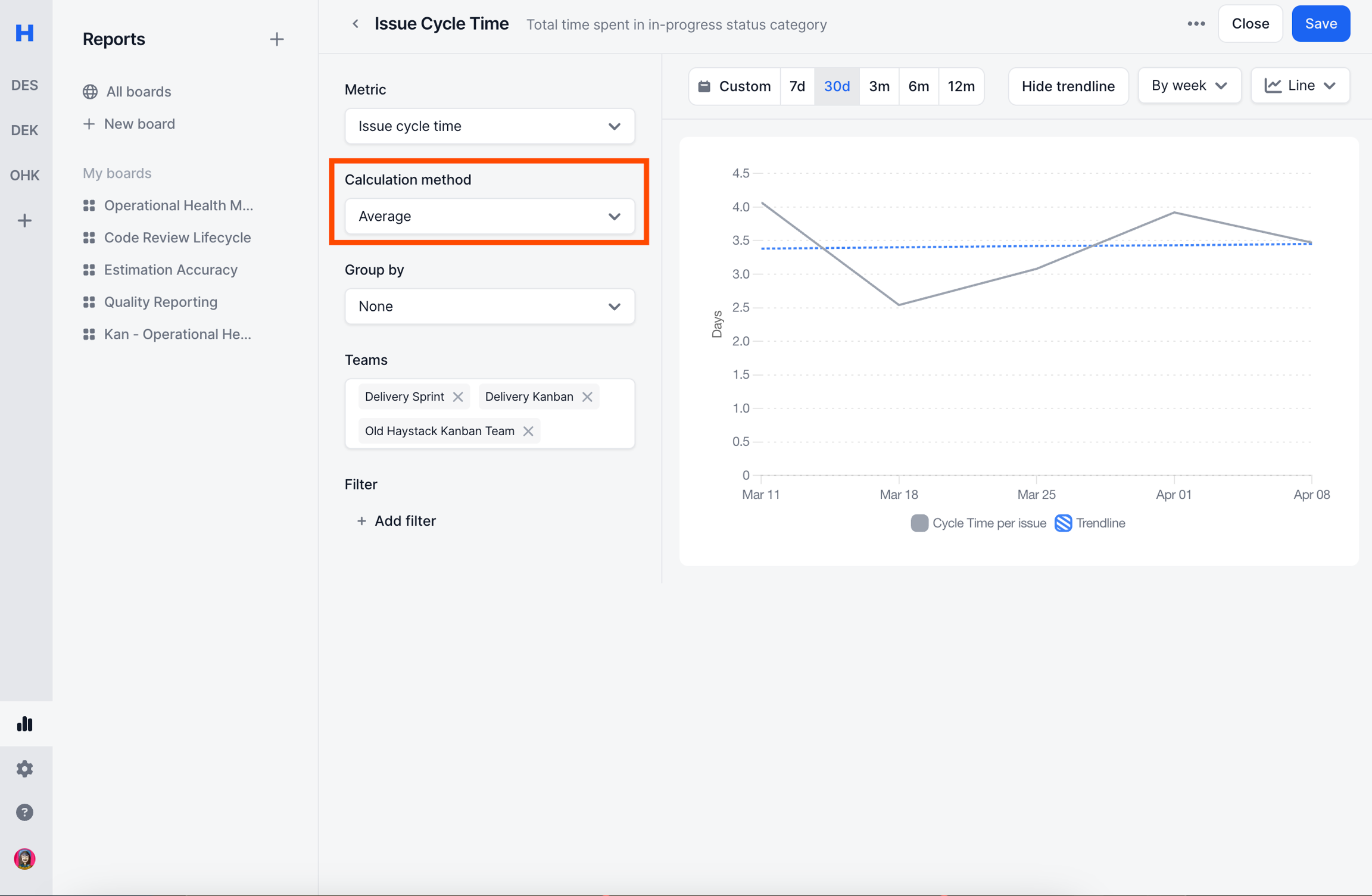The image size is (1372, 896).
Task: Click the Haystack H logo icon
Action: (24, 32)
